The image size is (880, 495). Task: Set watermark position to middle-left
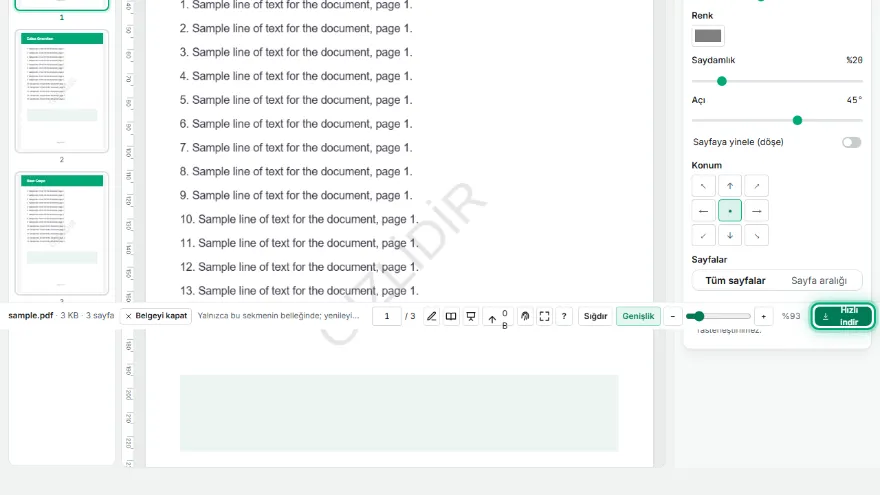(x=703, y=211)
